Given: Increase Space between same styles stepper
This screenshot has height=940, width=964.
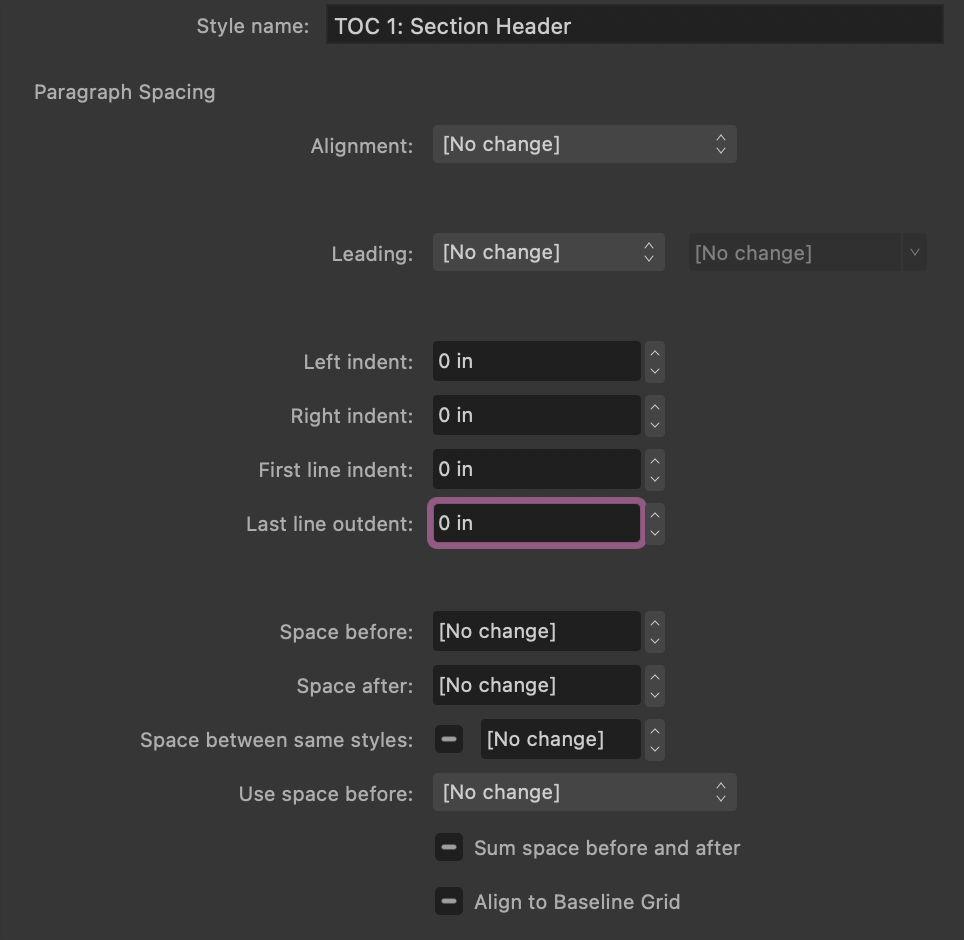Looking at the screenshot, I should click(x=655, y=731).
